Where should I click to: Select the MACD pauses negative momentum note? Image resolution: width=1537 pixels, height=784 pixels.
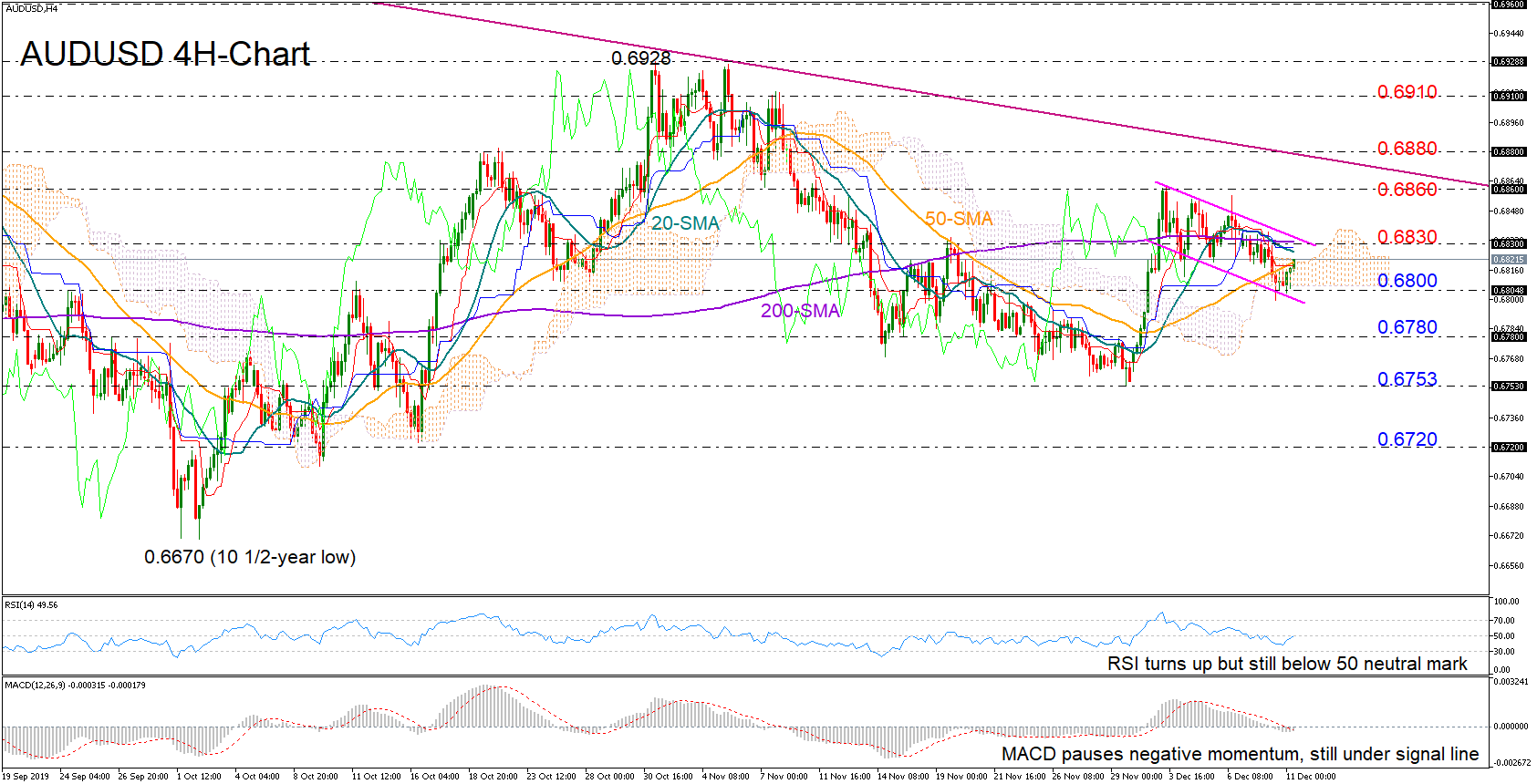pos(1240,754)
